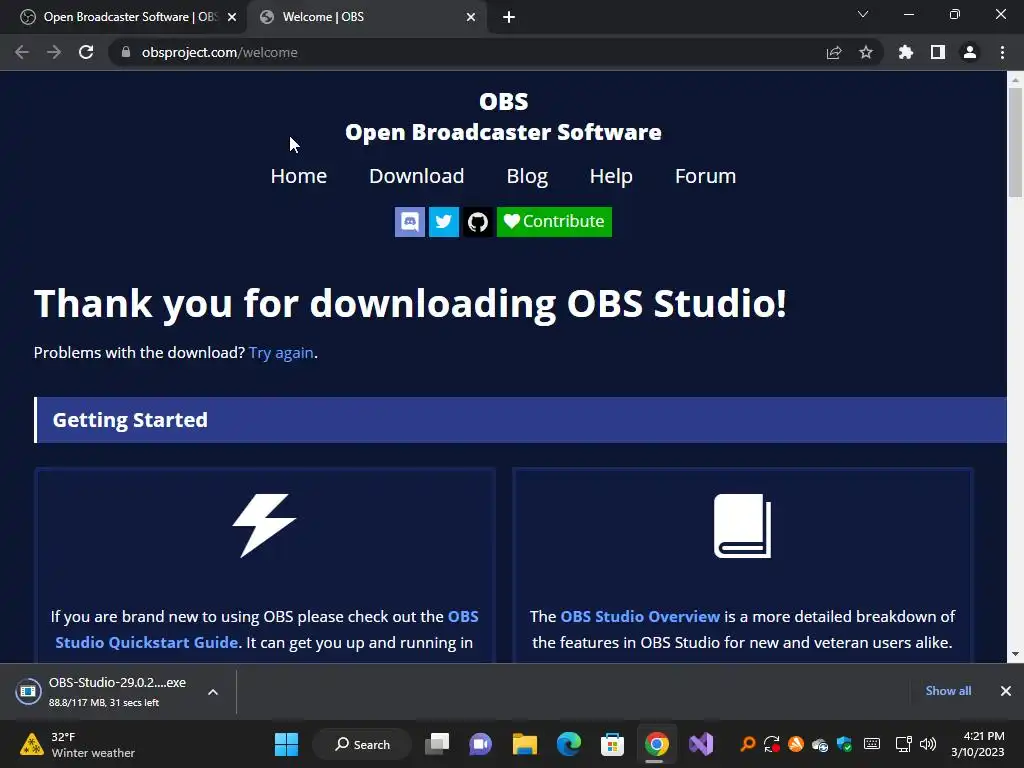
Task: Open the Extensions puzzle icon
Action: 906,52
